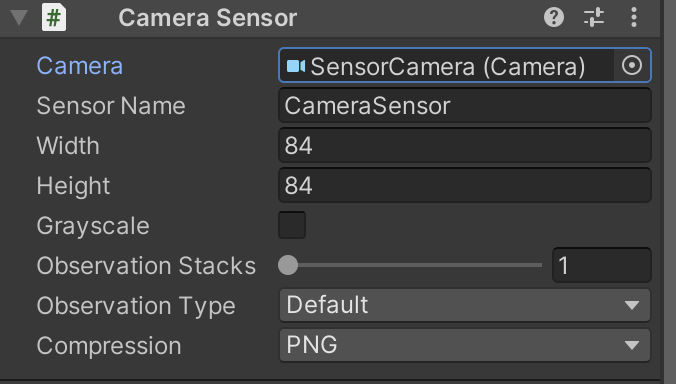Click the Observation Stacks value field
Viewport: 676px width, 384px height.
coord(601,265)
